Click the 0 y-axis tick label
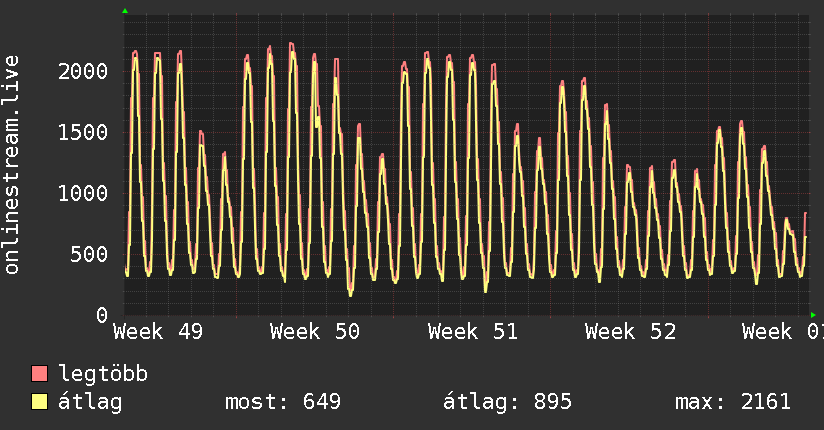The height and width of the screenshot is (430, 824). (102, 315)
